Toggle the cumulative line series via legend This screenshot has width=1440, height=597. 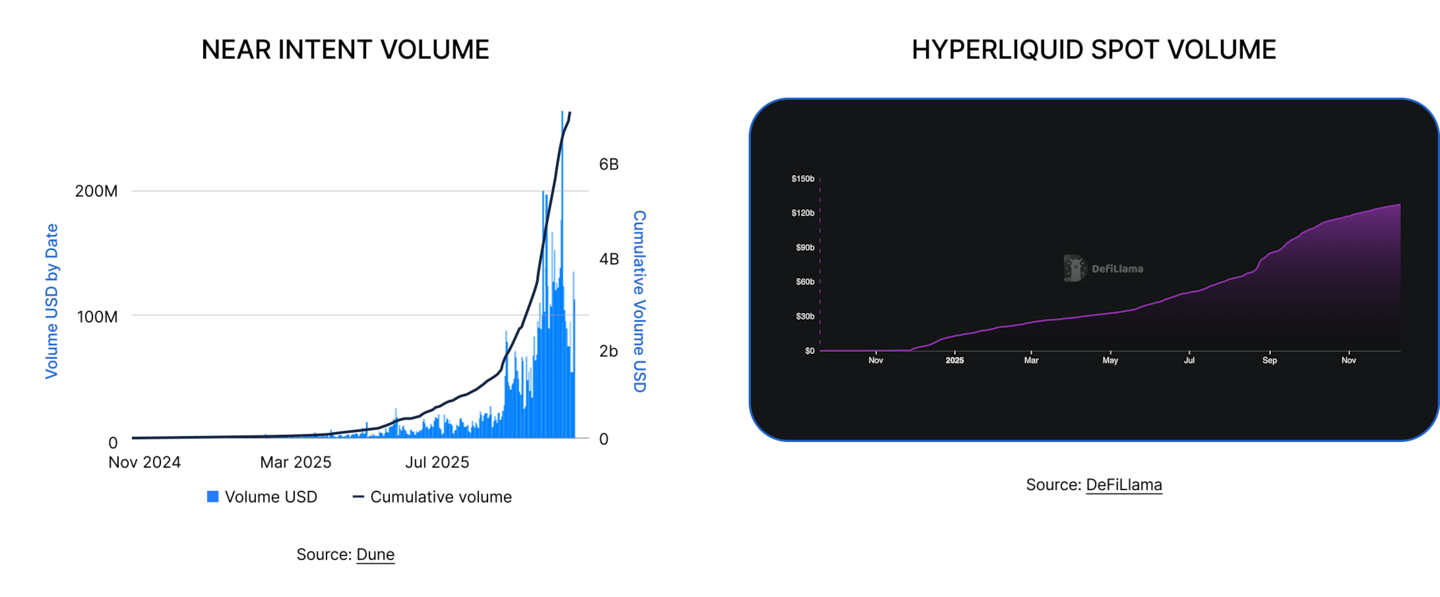(x=357, y=496)
